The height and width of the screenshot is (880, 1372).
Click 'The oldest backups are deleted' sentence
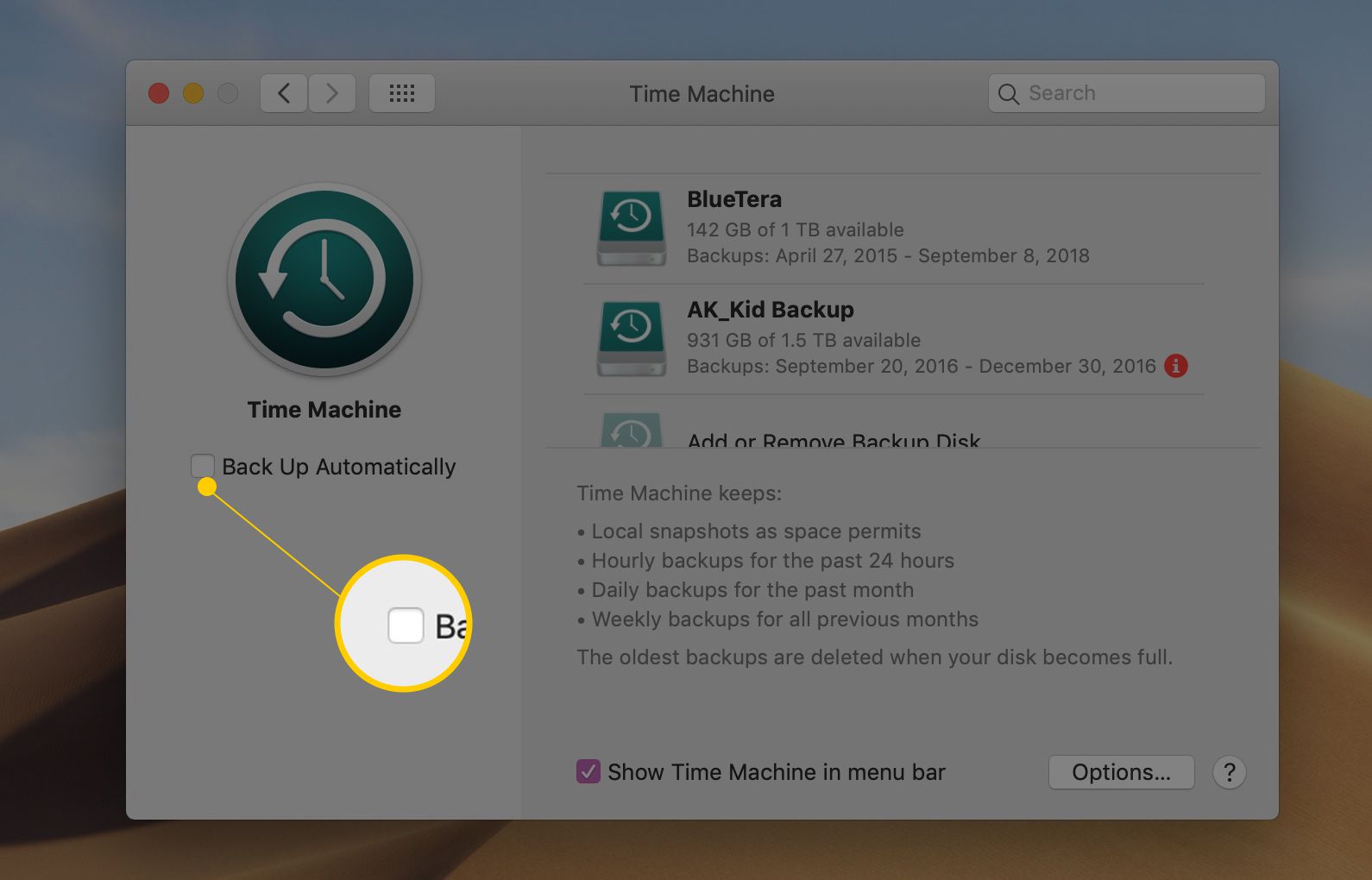(x=875, y=657)
